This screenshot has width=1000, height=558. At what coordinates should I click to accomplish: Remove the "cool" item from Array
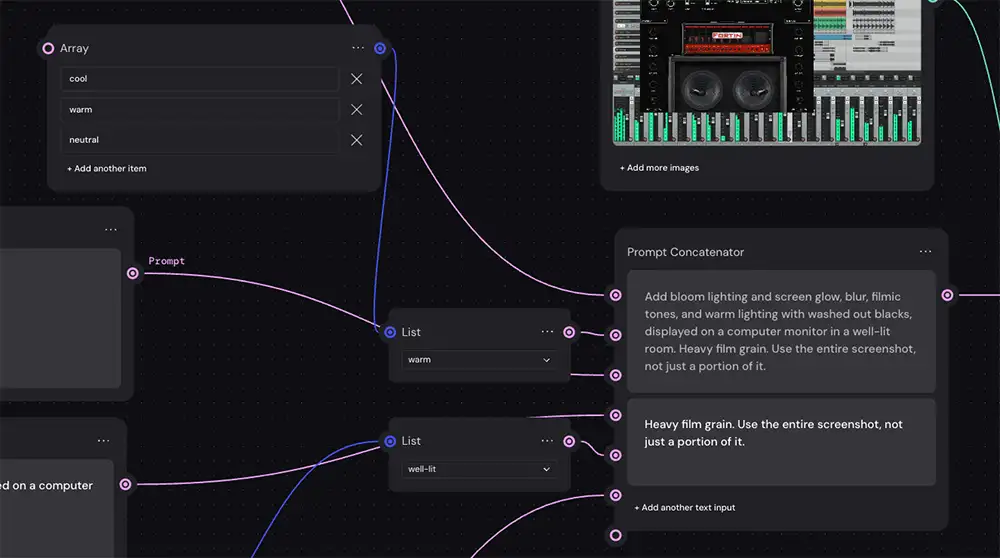tap(356, 79)
